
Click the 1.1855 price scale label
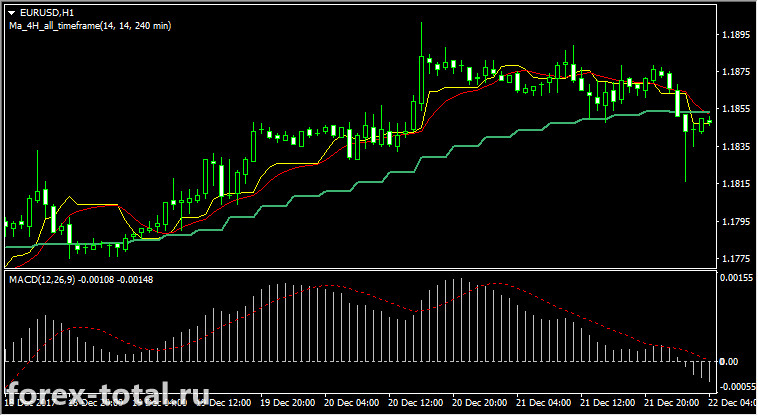point(735,109)
